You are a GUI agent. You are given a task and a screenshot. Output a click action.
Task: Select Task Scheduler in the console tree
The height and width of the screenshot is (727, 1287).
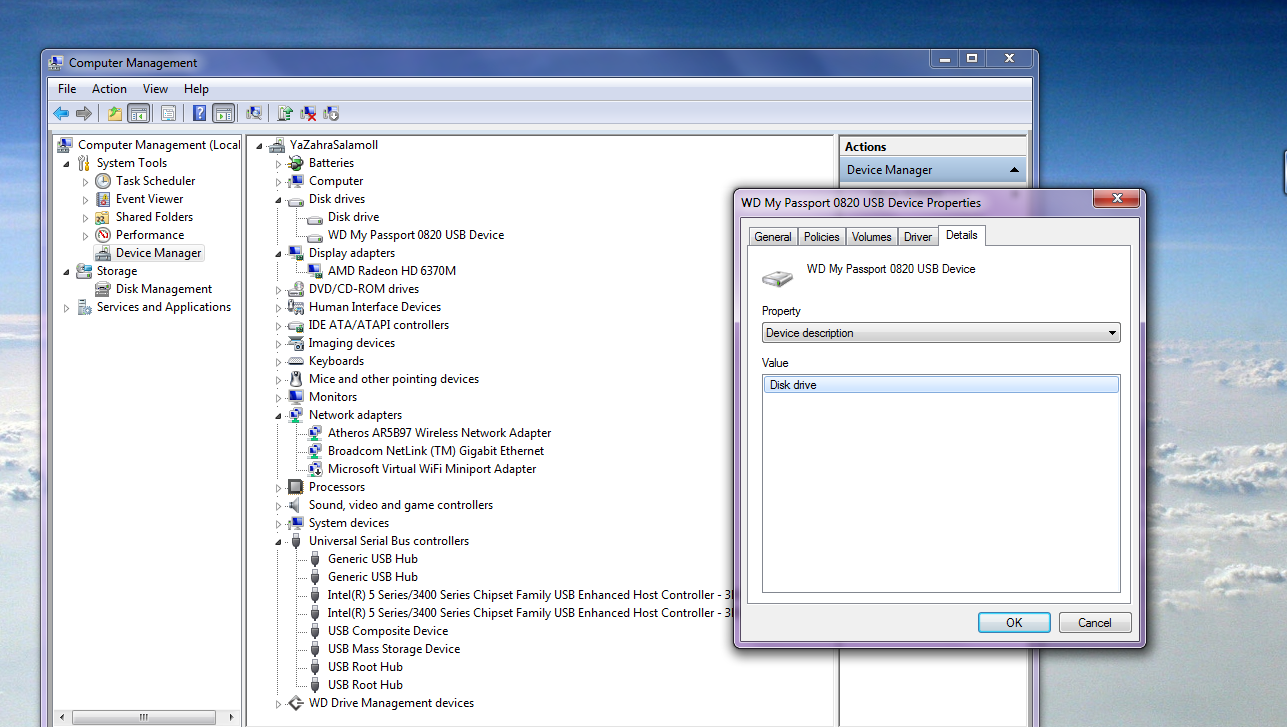(x=155, y=181)
